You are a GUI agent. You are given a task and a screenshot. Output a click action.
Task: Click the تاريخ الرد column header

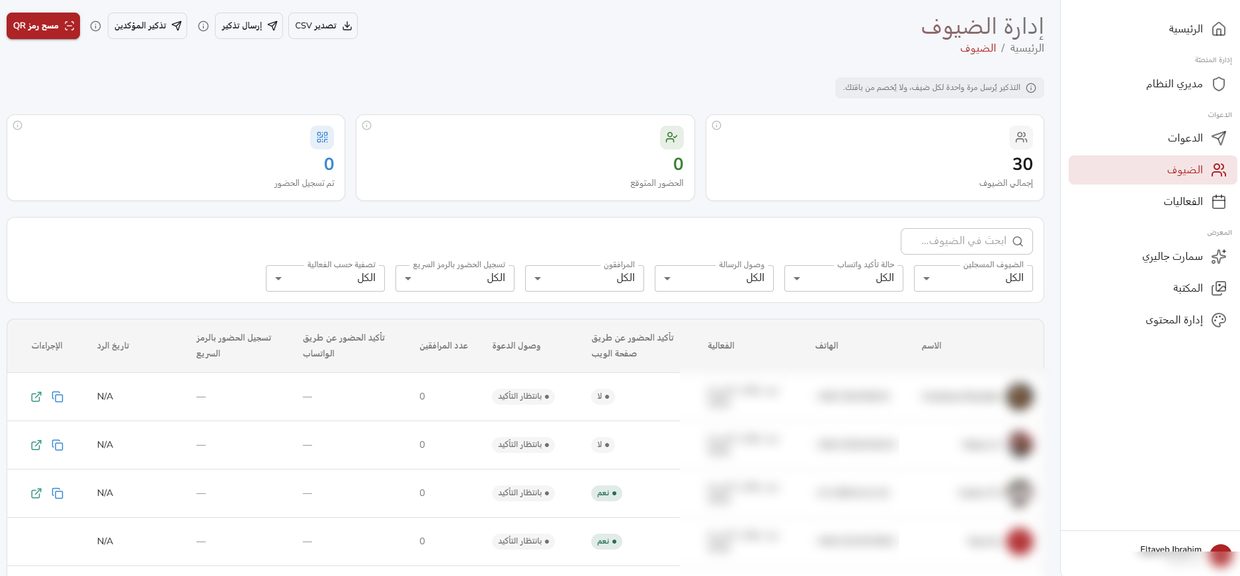click(113, 346)
